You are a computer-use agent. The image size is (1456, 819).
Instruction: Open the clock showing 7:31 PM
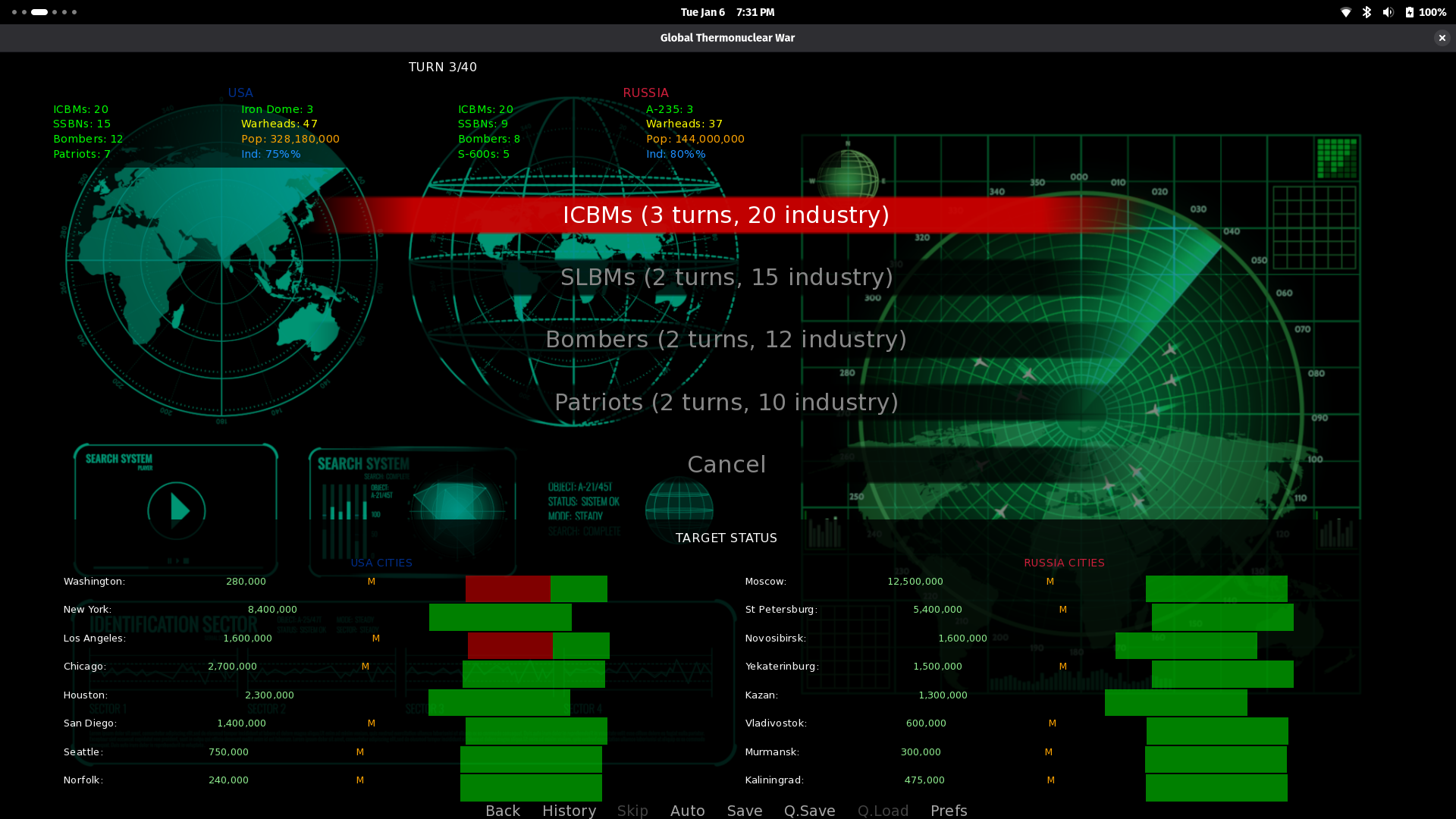pyautogui.click(x=755, y=12)
